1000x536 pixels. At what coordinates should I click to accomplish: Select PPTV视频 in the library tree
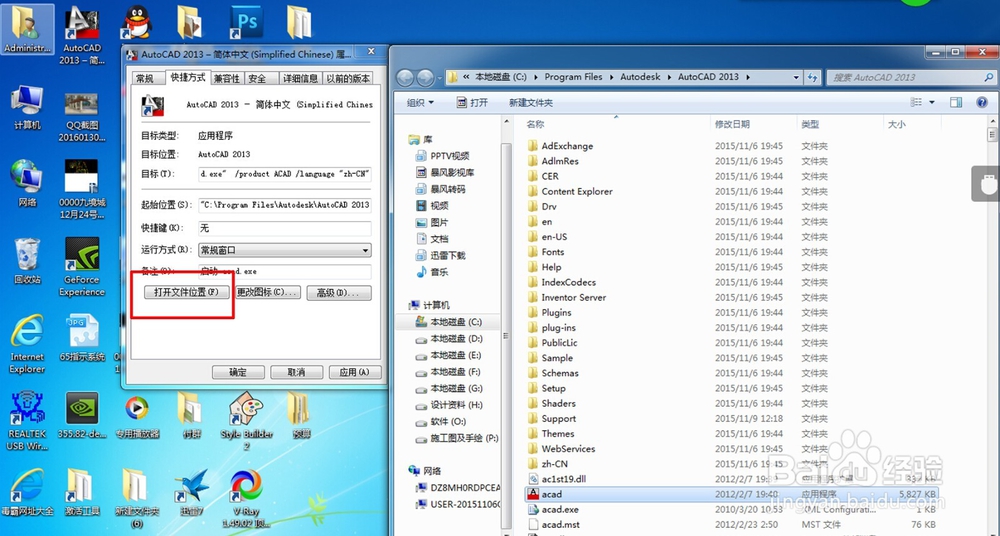pyautogui.click(x=443, y=156)
